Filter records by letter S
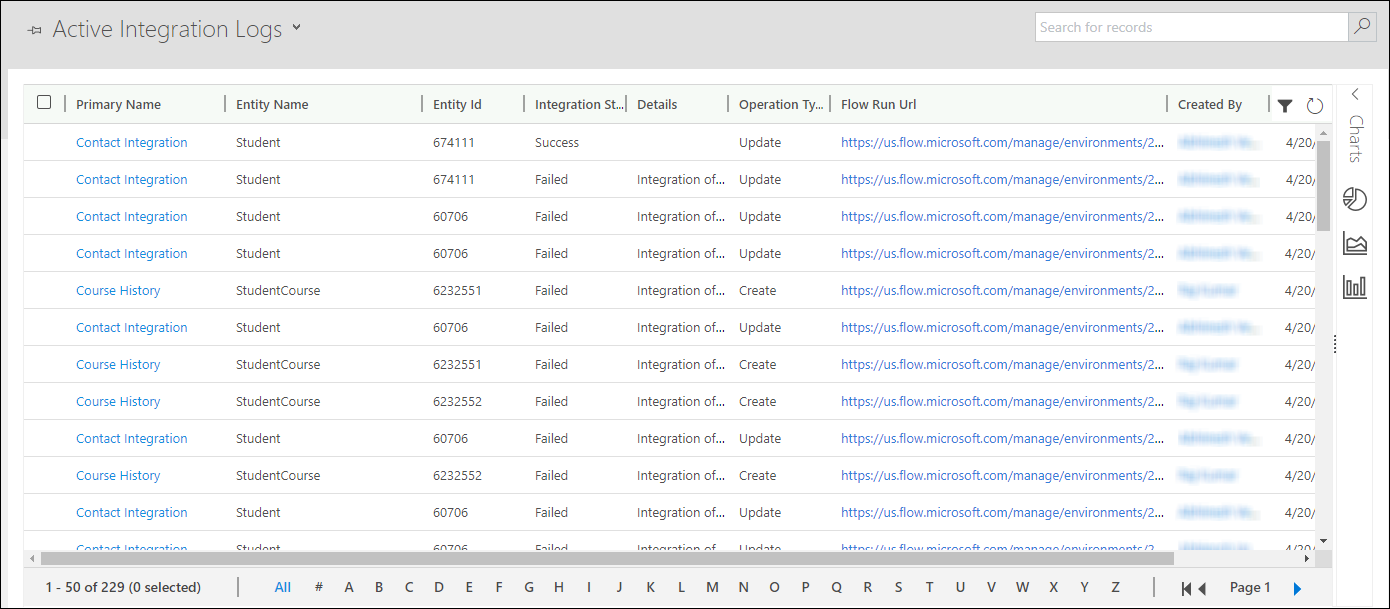The width and height of the screenshot is (1390, 609). (x=898, y=587)
